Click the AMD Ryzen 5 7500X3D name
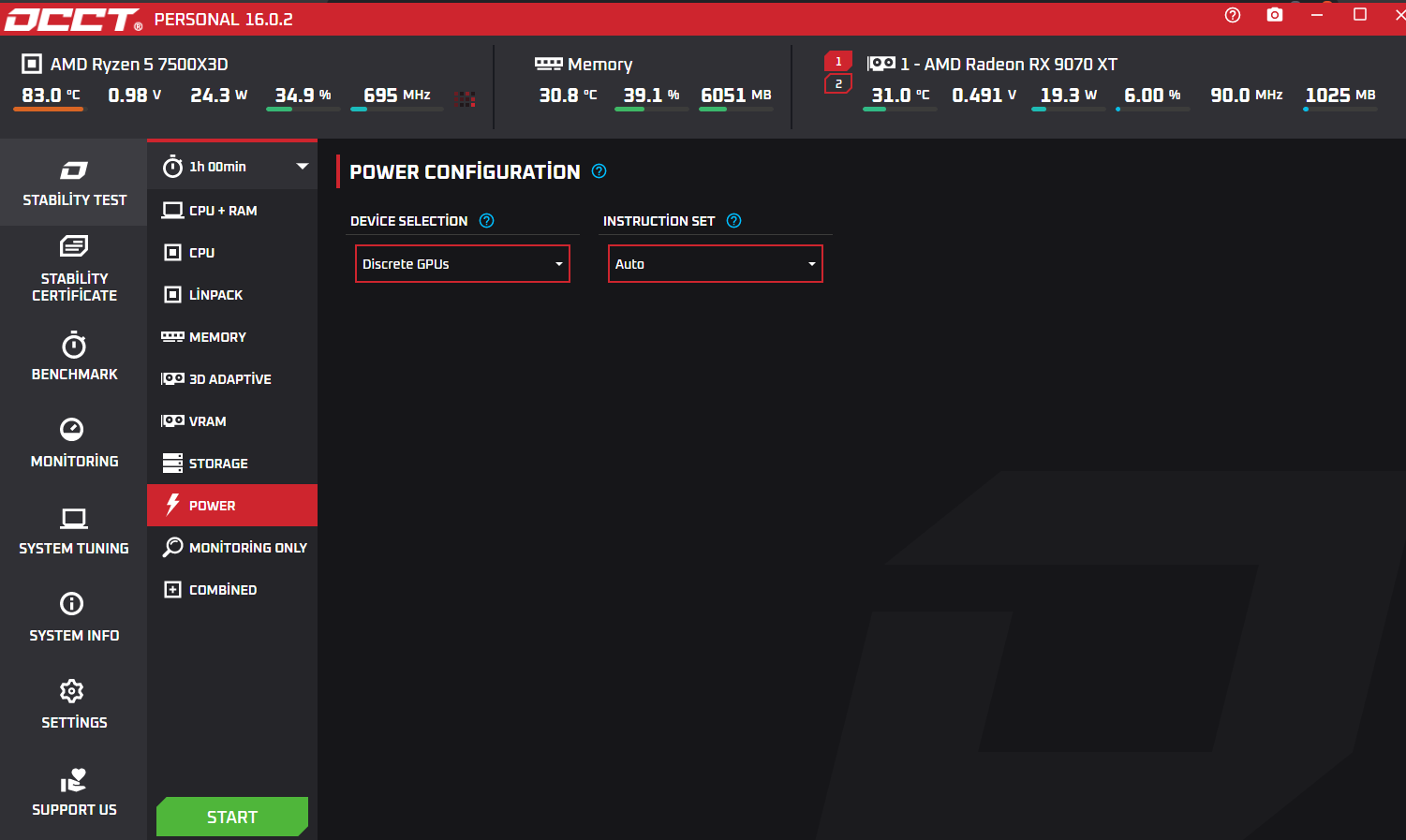This screenshot has height=840, width=1406. click(140, 64)
